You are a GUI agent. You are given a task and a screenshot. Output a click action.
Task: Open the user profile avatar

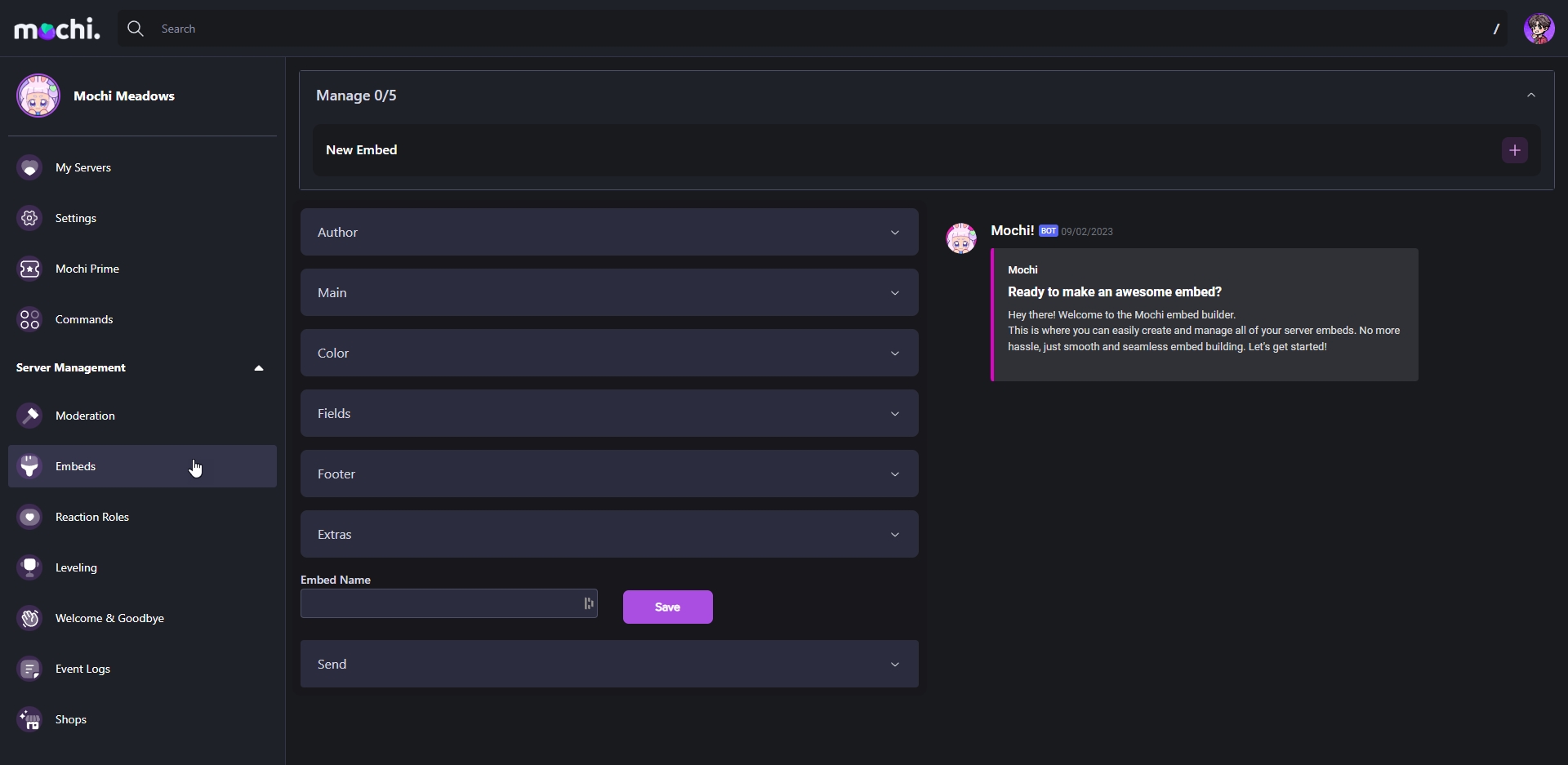click(1539, 29)
